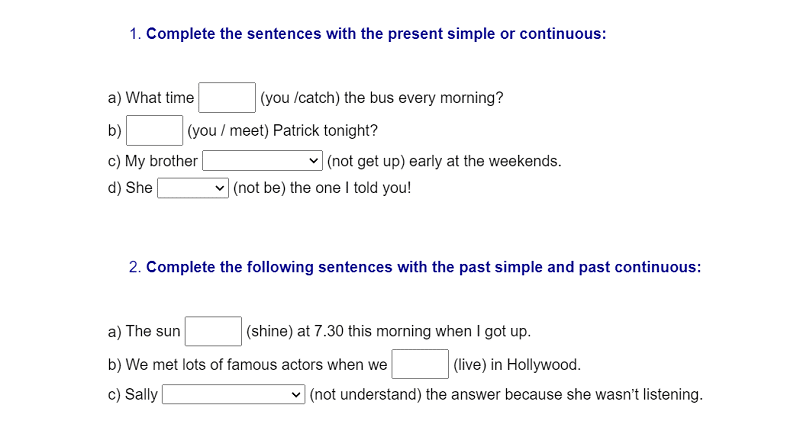Click the text "the bus every morning?"
800x437 pixels.
click(x=423, y=98)
